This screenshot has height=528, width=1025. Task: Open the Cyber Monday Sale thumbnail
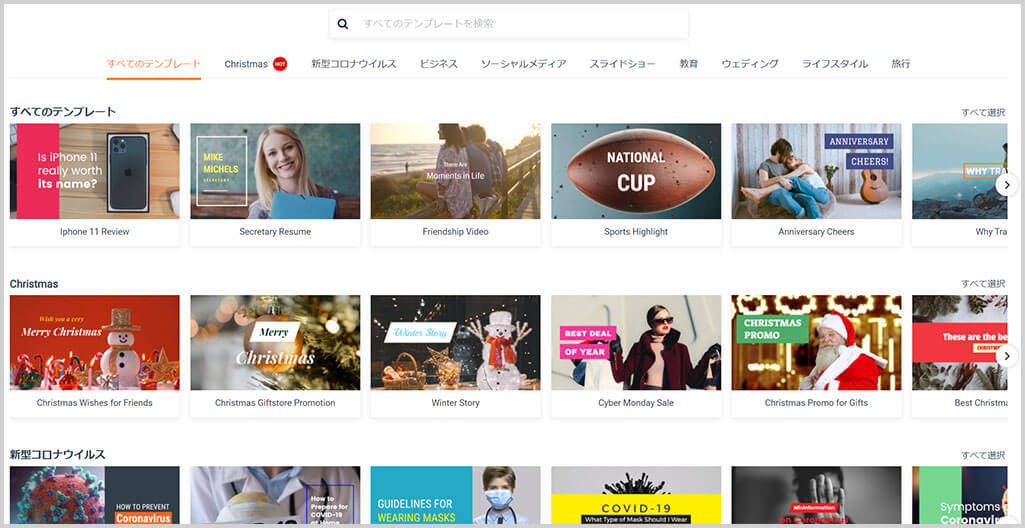[x=636, y=342]
